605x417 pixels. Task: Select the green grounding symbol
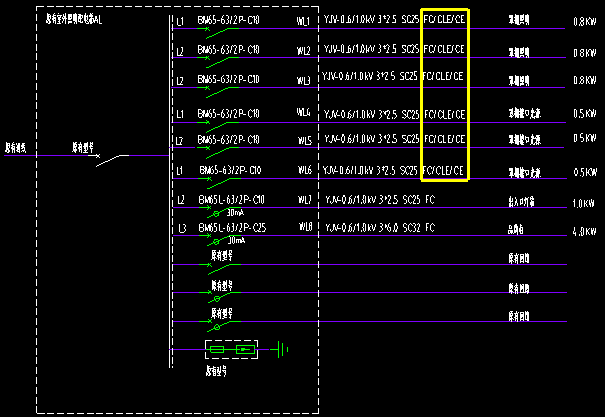click(x=279, y=350)
